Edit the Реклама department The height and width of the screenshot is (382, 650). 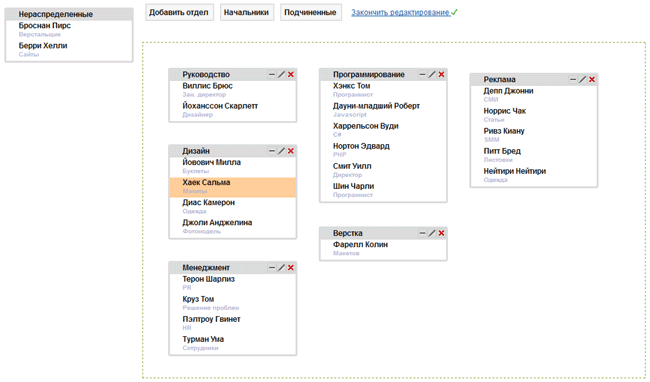coord(582,80)
